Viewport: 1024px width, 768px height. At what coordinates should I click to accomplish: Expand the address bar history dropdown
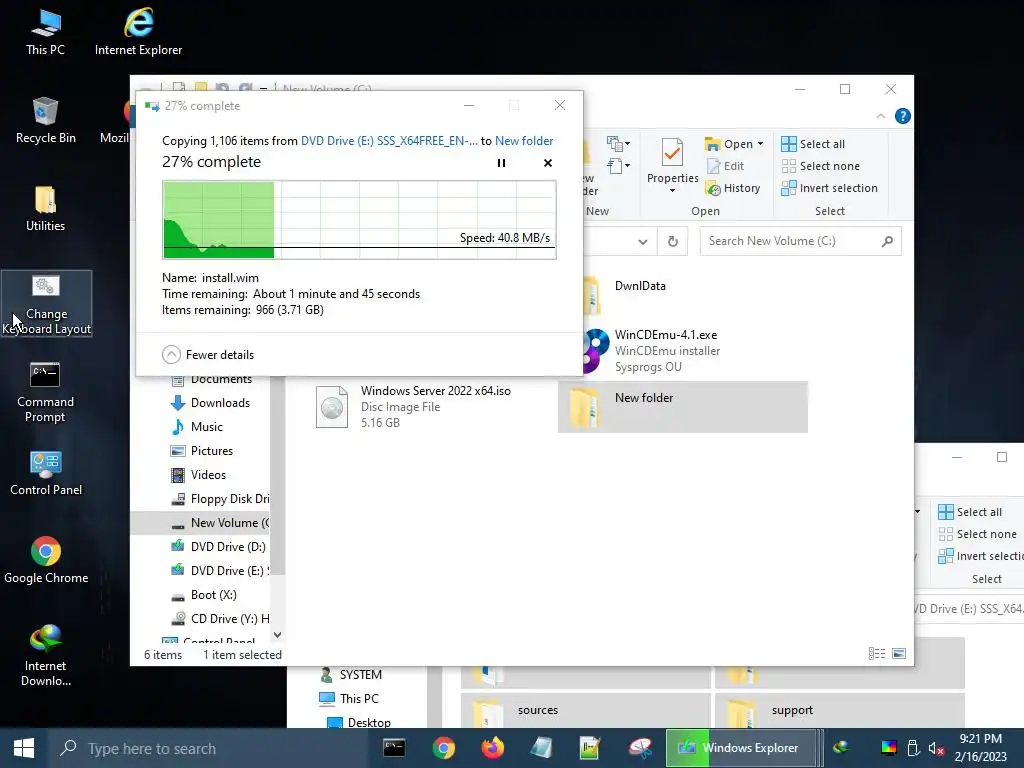pos(643,242)
